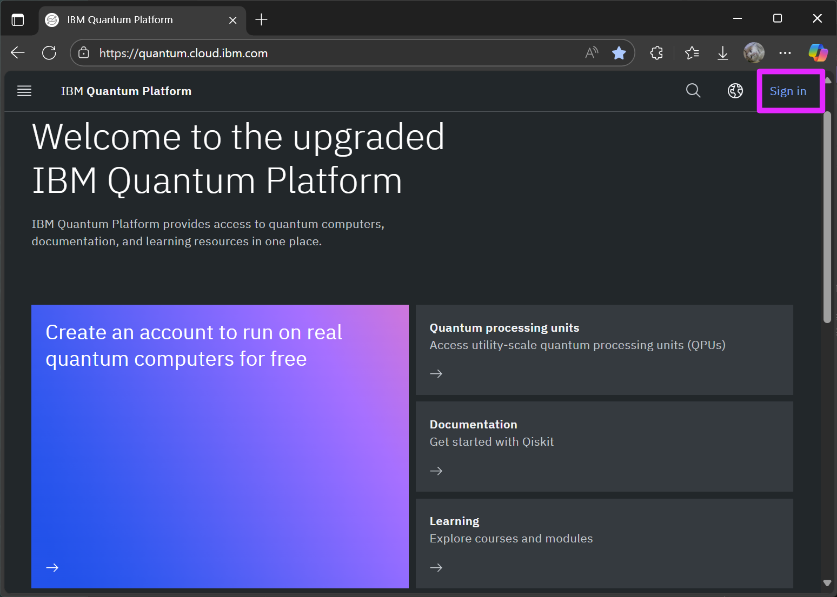Select the IBM Quantum Platform browser tab
This screenshot has height=597, width=837.
142,20
